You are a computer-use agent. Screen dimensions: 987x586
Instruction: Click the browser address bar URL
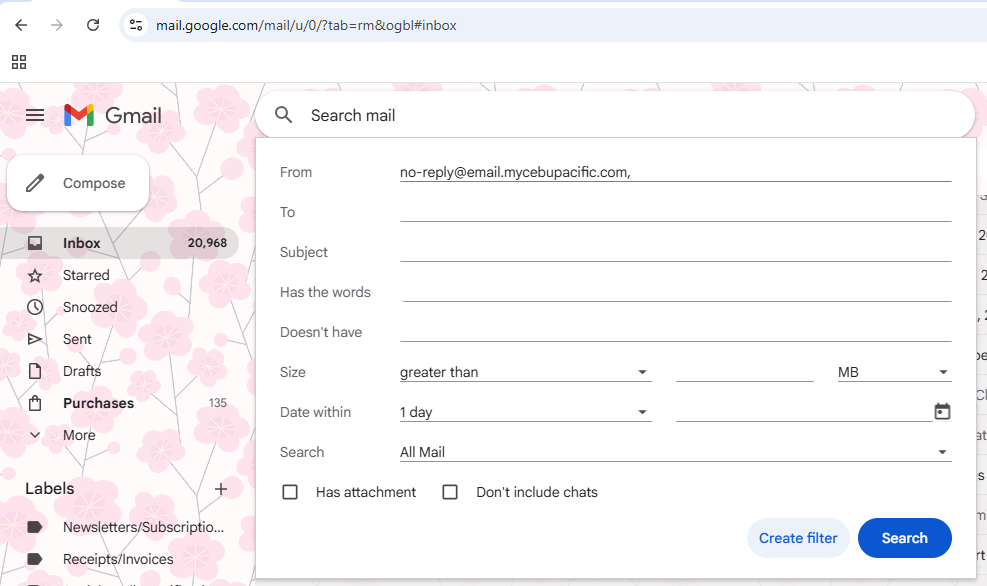(x=307, y=25)
